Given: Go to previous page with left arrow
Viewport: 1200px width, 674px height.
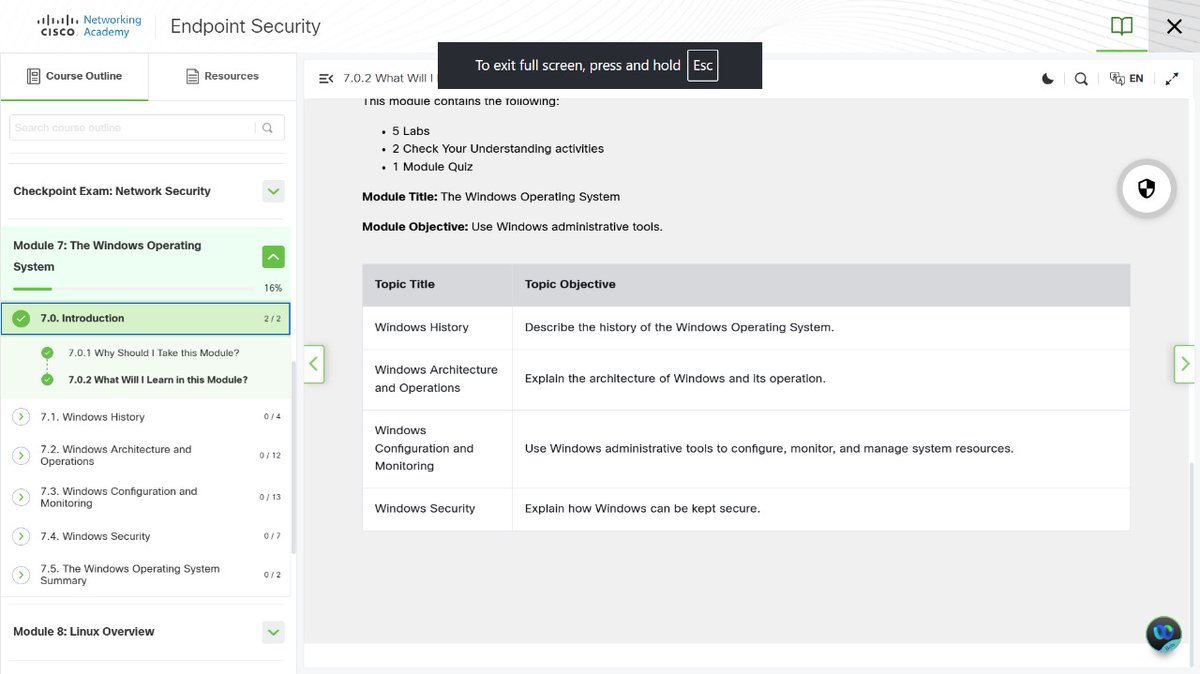Looking at the screenshot, I should pyautogui.click(x=314, y=364).
